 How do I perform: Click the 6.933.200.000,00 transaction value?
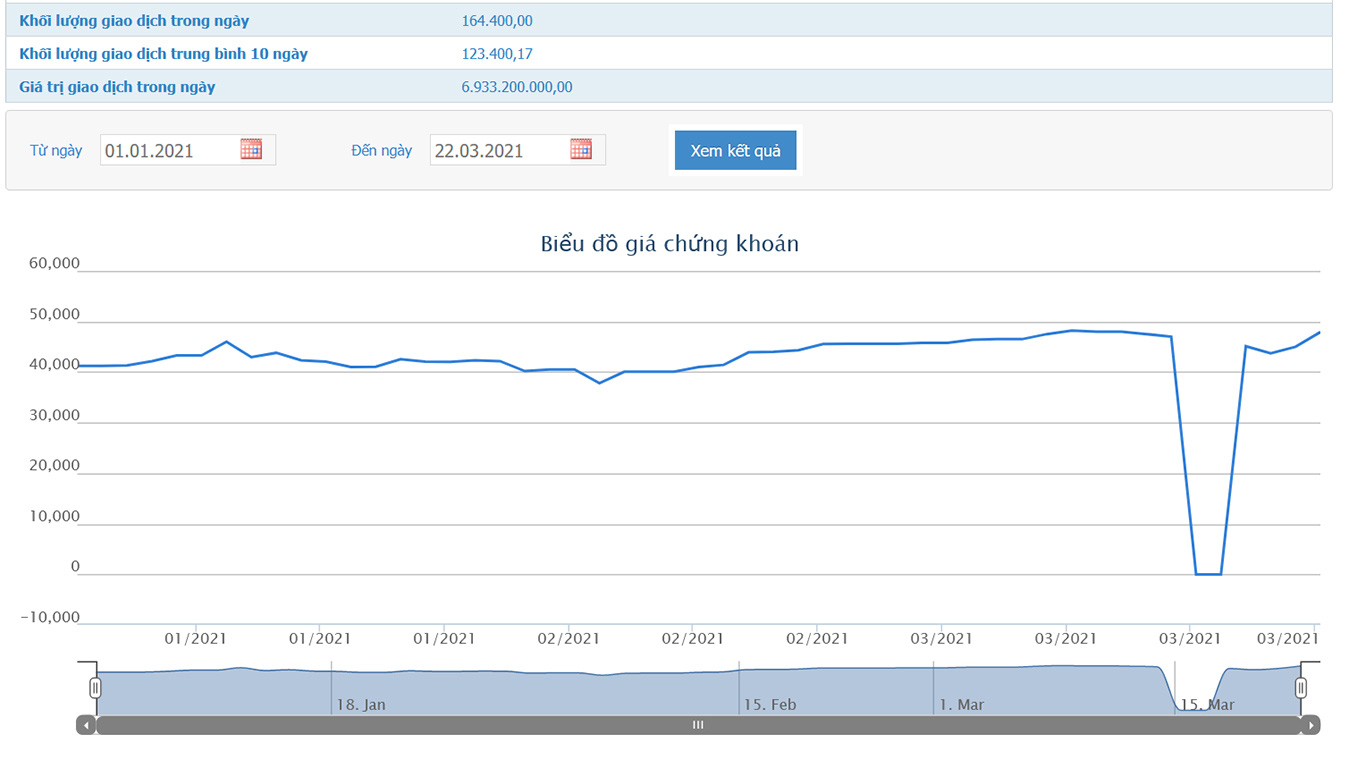(517, 87)
